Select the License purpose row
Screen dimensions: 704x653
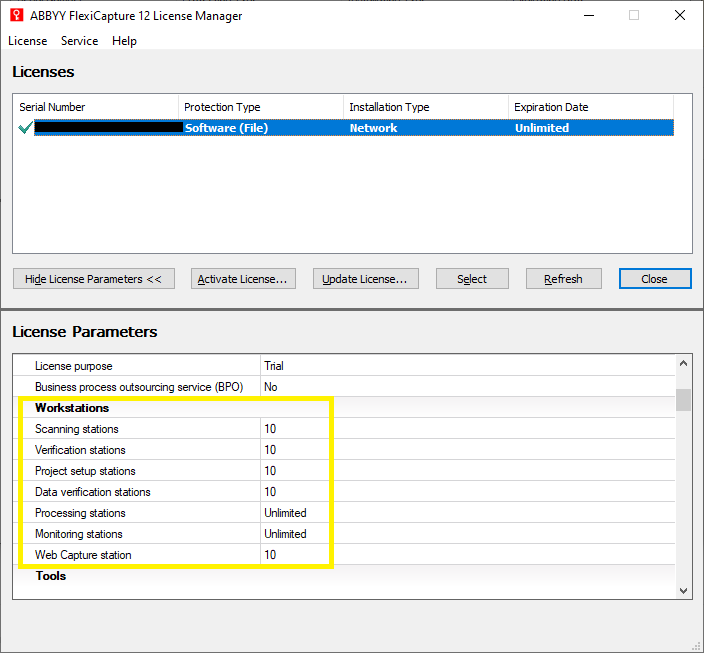[x=344, y=366]
